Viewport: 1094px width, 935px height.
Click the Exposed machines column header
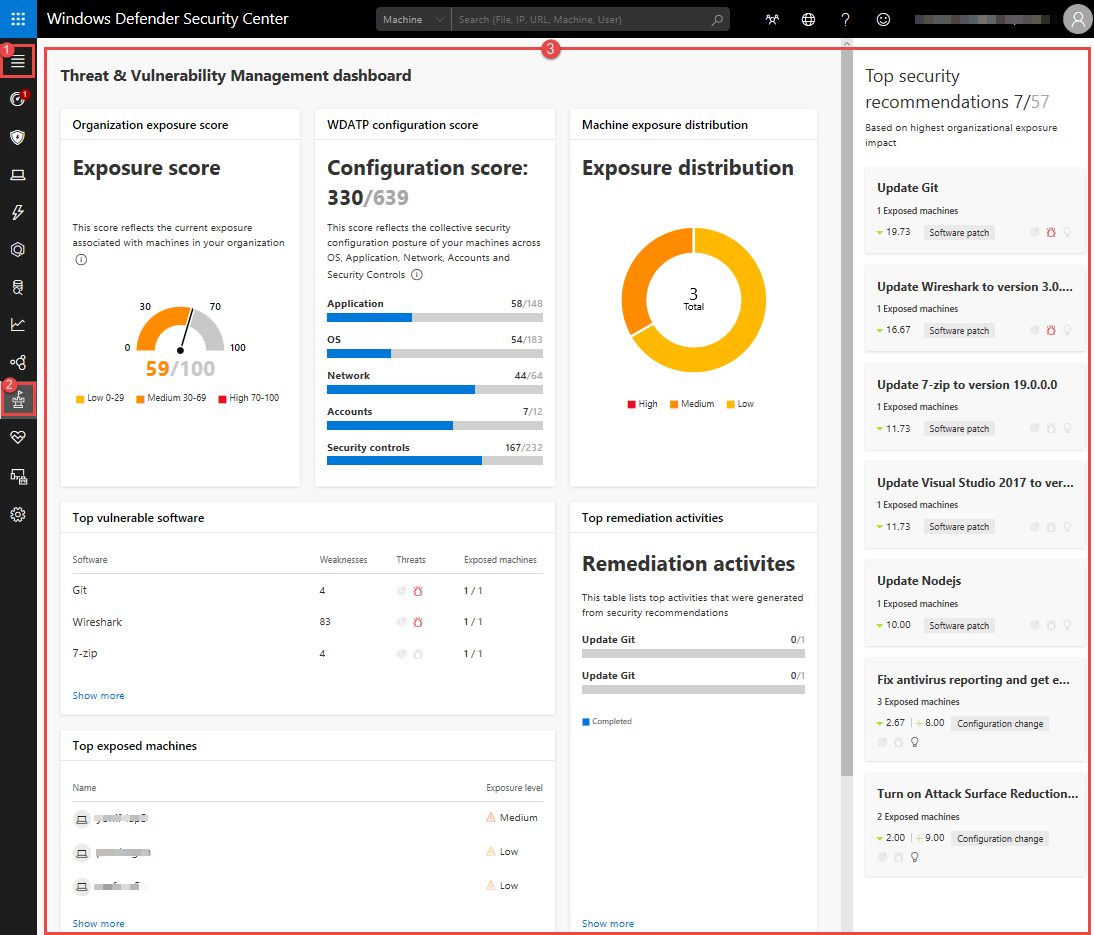tap(500, 560)
